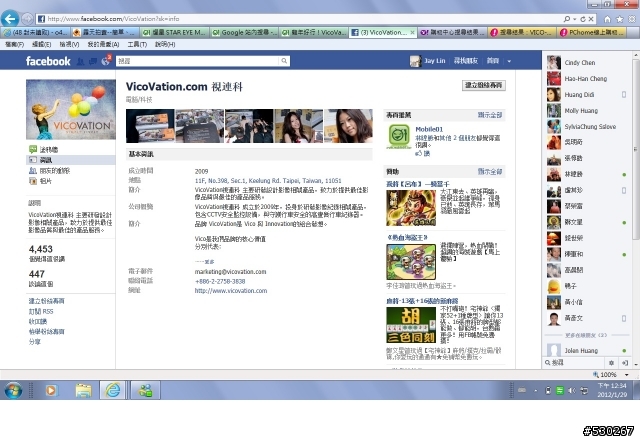
Task: Open the Help (H) browser menu
Action: click(165, 44)
